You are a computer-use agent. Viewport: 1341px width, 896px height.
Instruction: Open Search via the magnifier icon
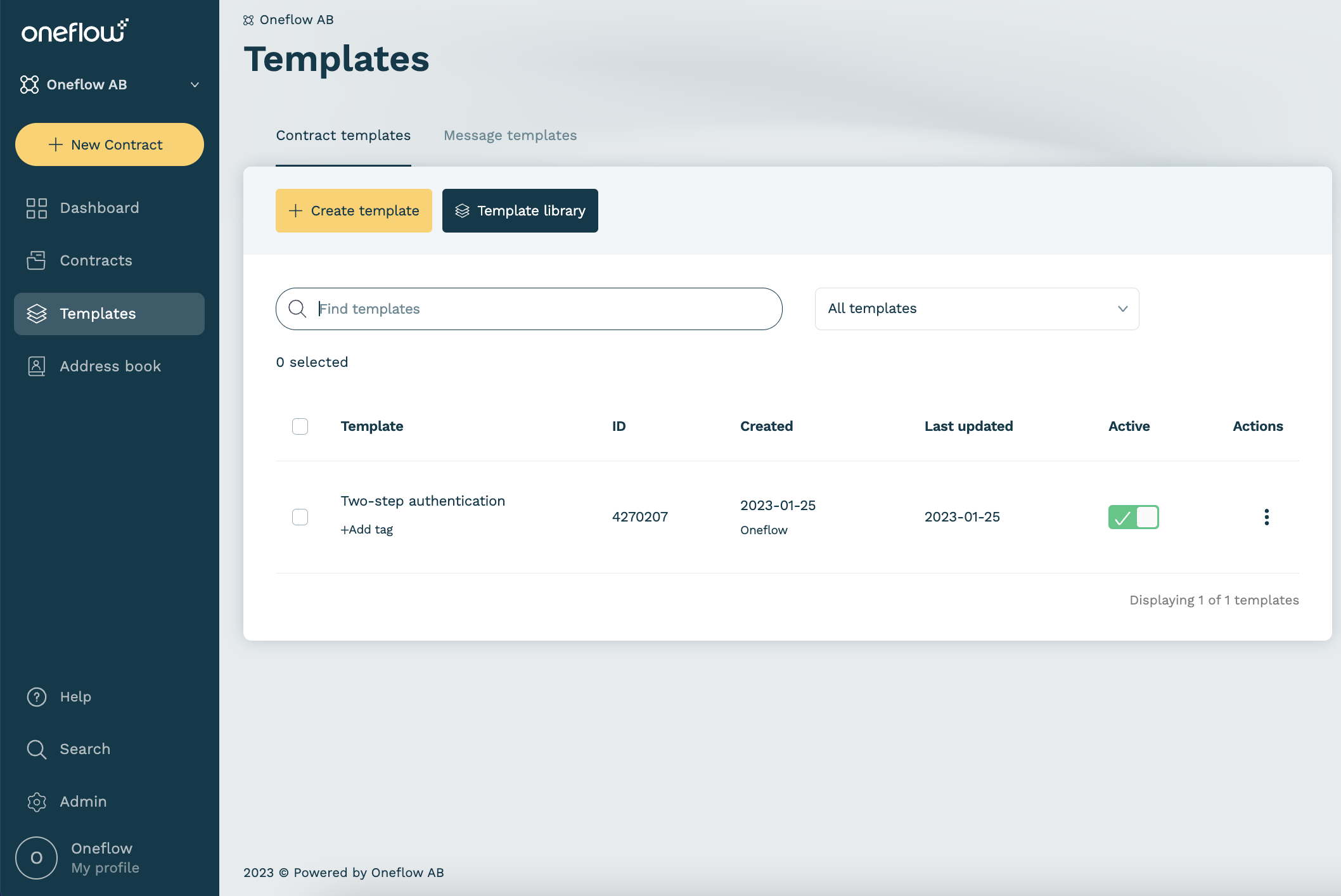37,749
